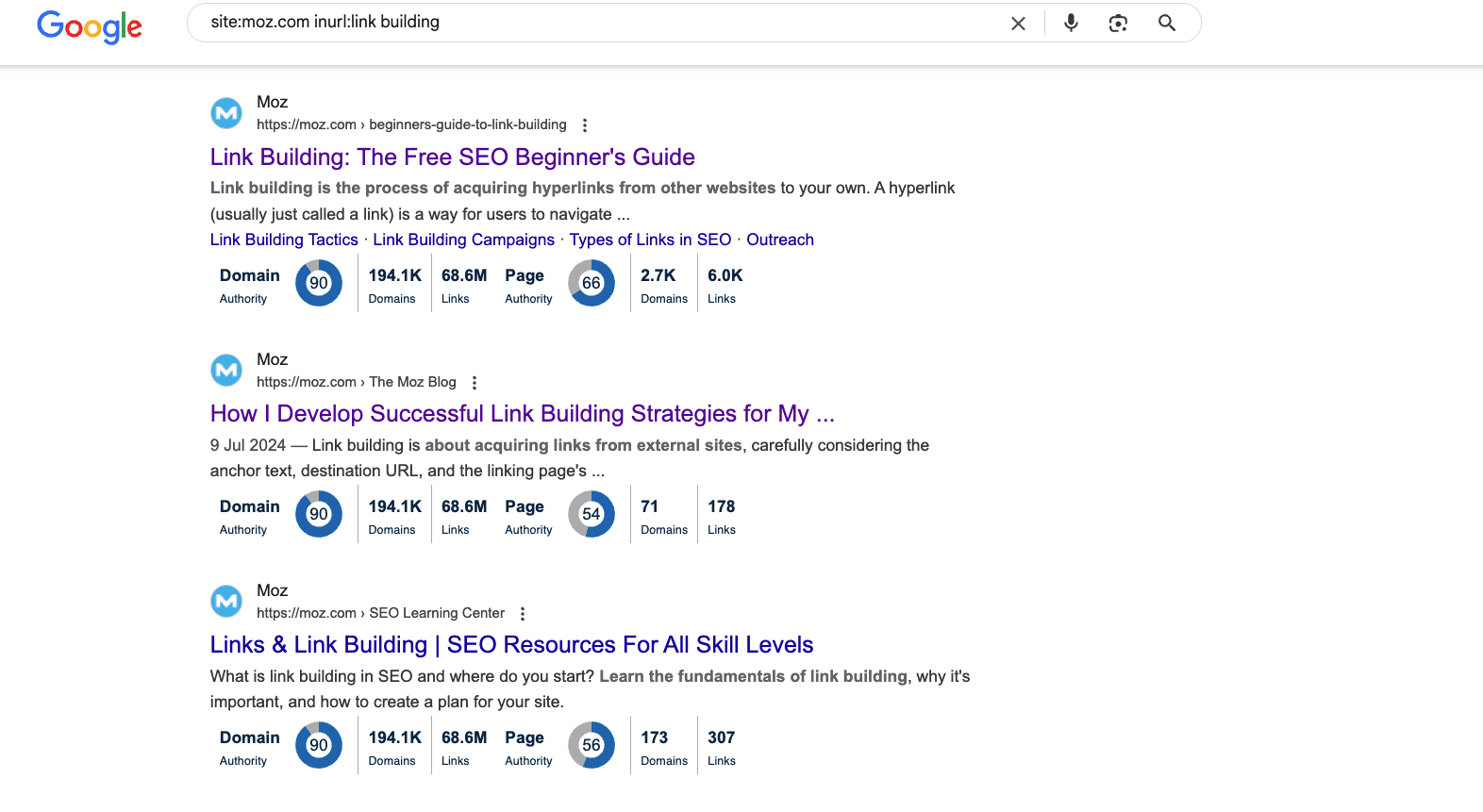Click Moz favicon on The Moz Blog result

[226, 371]
